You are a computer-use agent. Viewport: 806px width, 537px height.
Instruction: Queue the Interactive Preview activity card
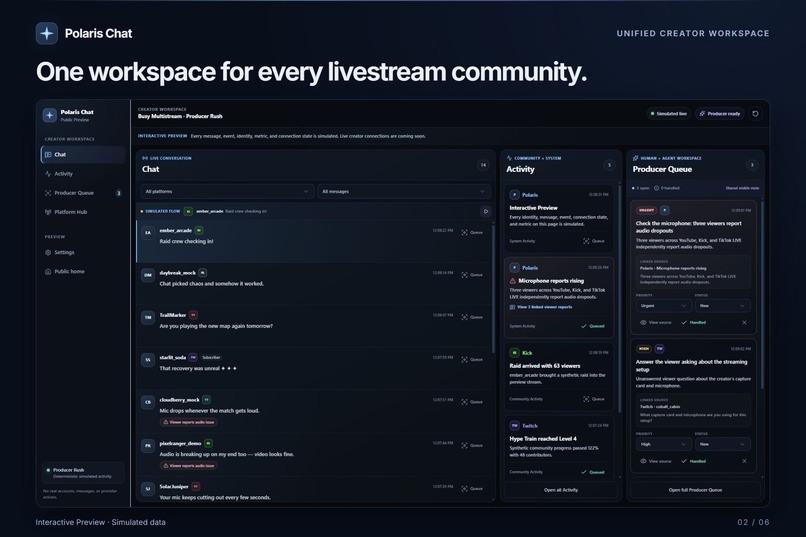[594, 241]
